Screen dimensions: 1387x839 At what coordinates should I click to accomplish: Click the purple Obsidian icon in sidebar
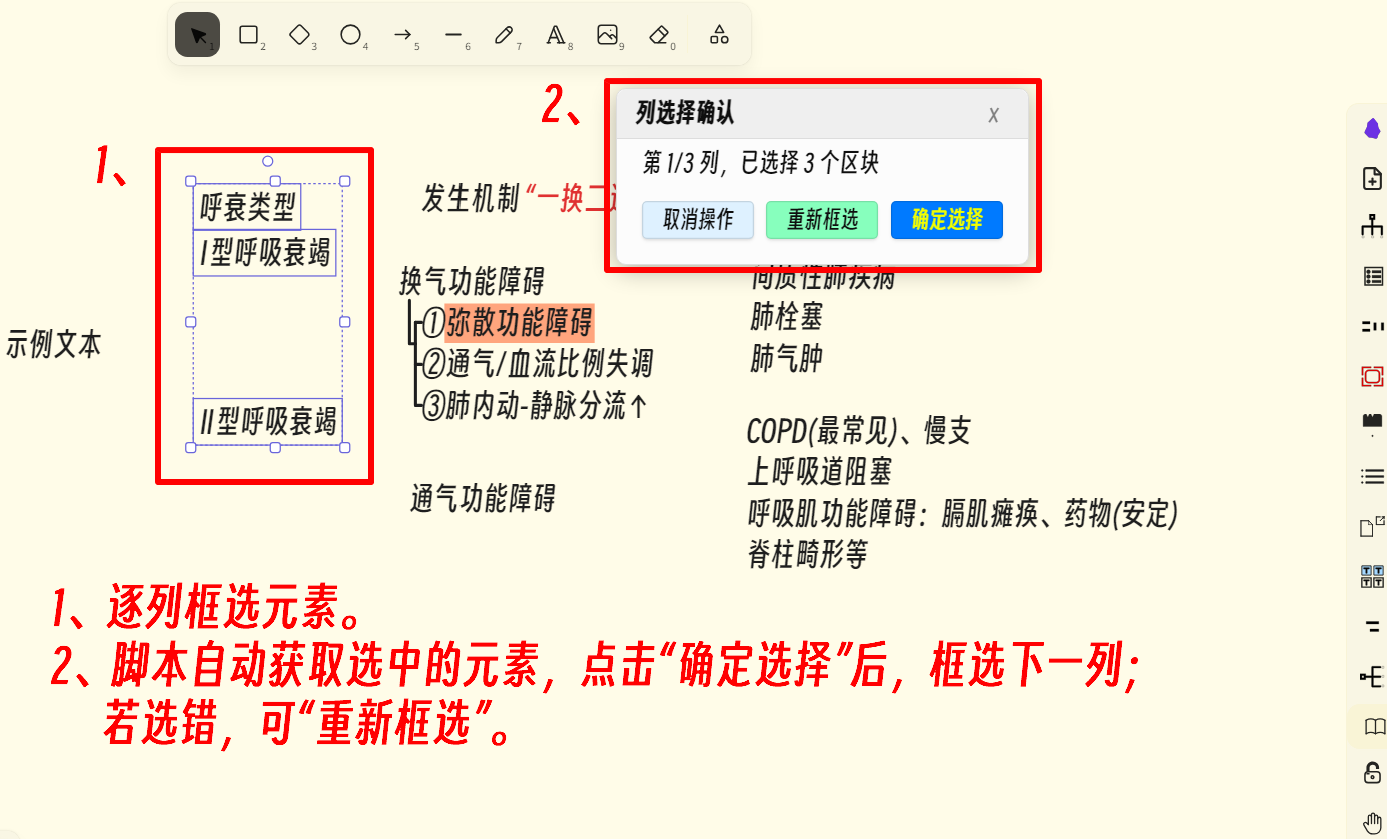pos(1373,128)
